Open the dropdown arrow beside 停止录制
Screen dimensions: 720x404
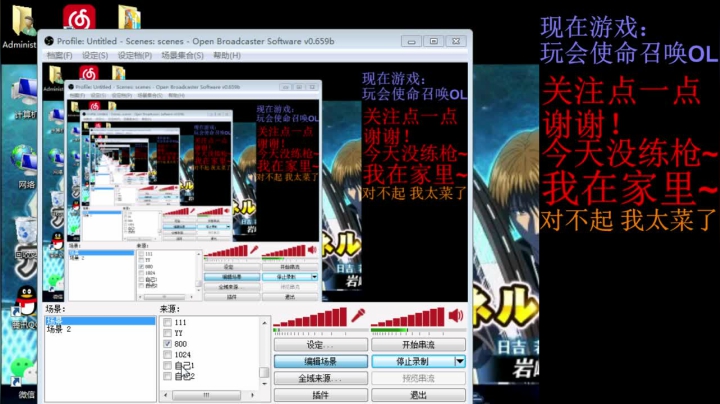[x=460, y=361]
